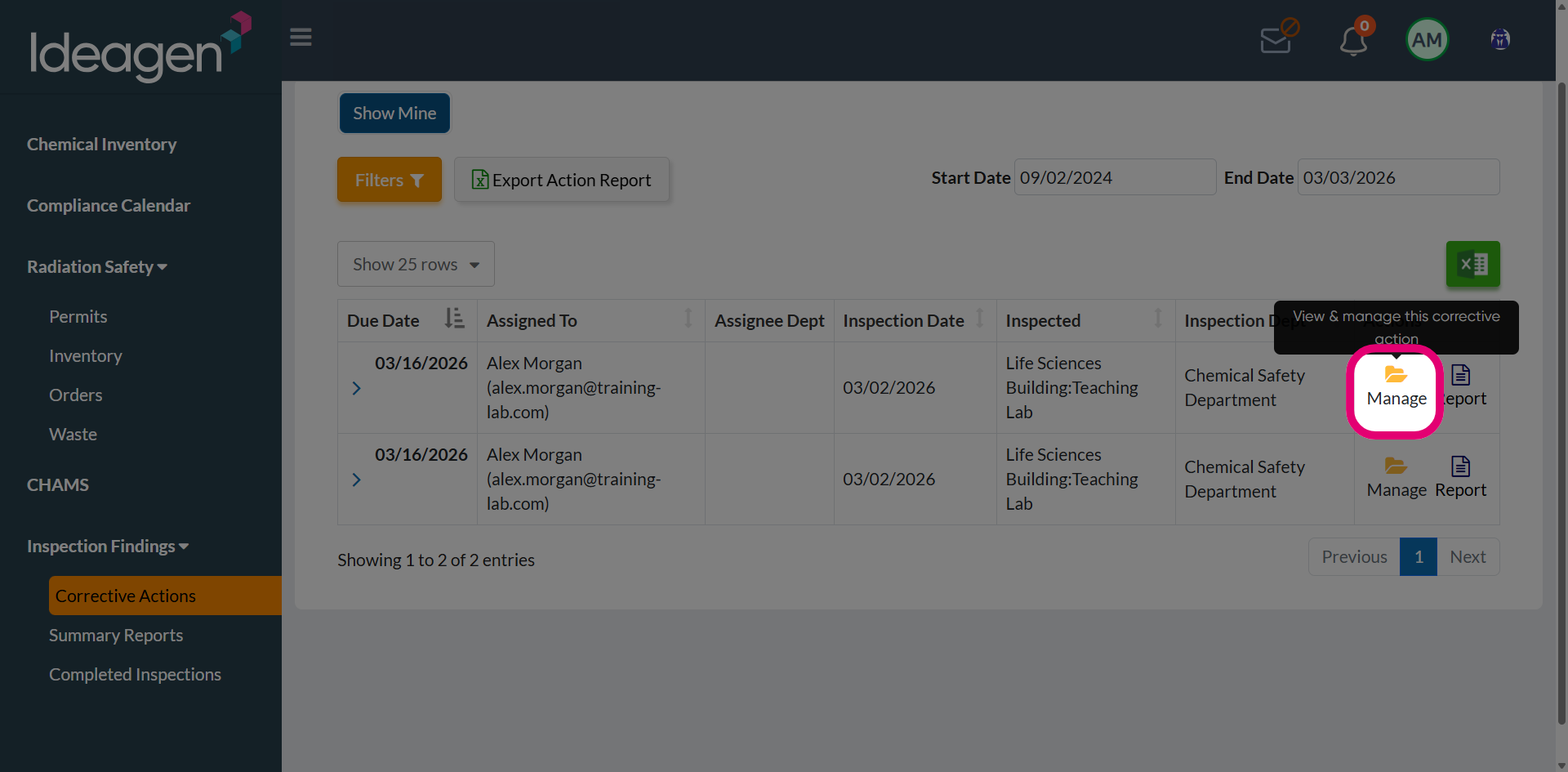Export table with green Excel icon
Viewport: 1568px width, 772px height.
tap(1472, 264)
